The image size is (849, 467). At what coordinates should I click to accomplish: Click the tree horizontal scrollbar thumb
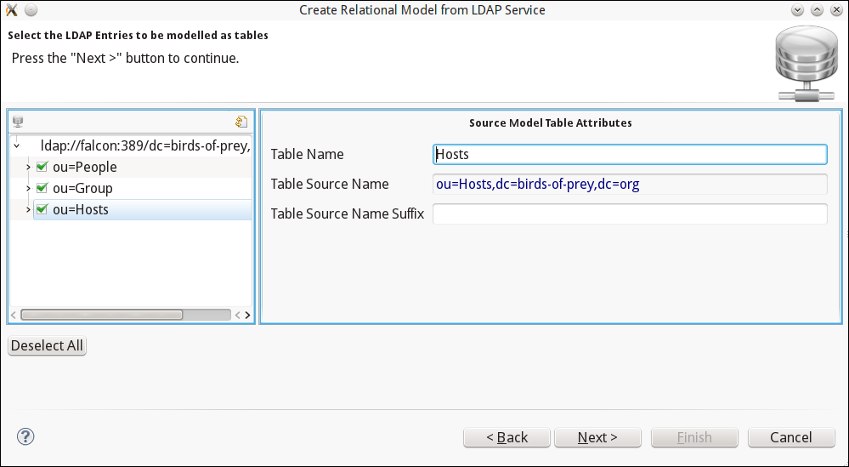tap(102, 315)
